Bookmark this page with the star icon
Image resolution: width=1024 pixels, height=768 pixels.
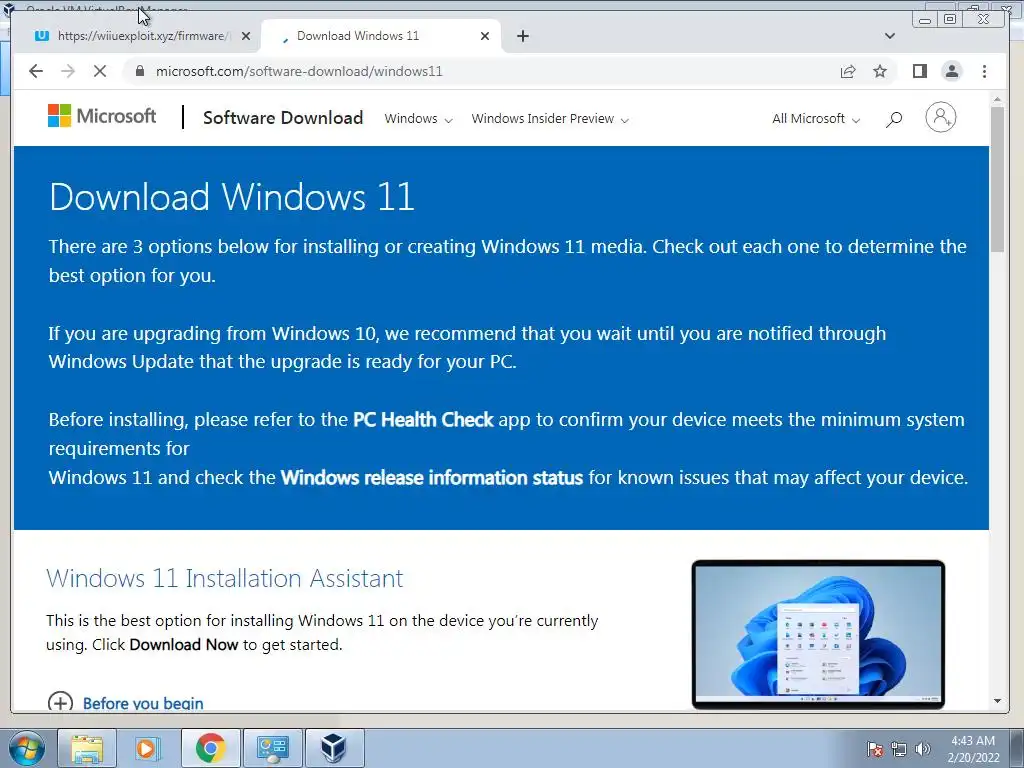coord(880,71)
